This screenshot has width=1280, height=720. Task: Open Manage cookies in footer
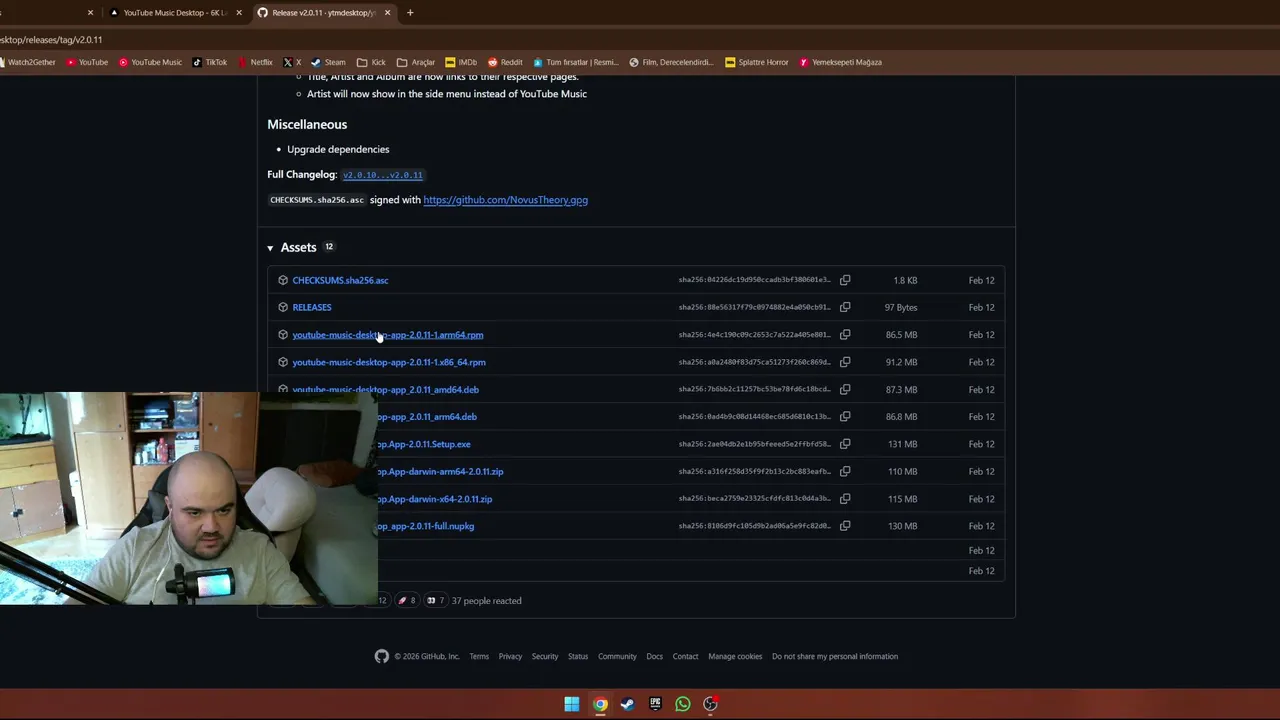(x=735, y=656)
